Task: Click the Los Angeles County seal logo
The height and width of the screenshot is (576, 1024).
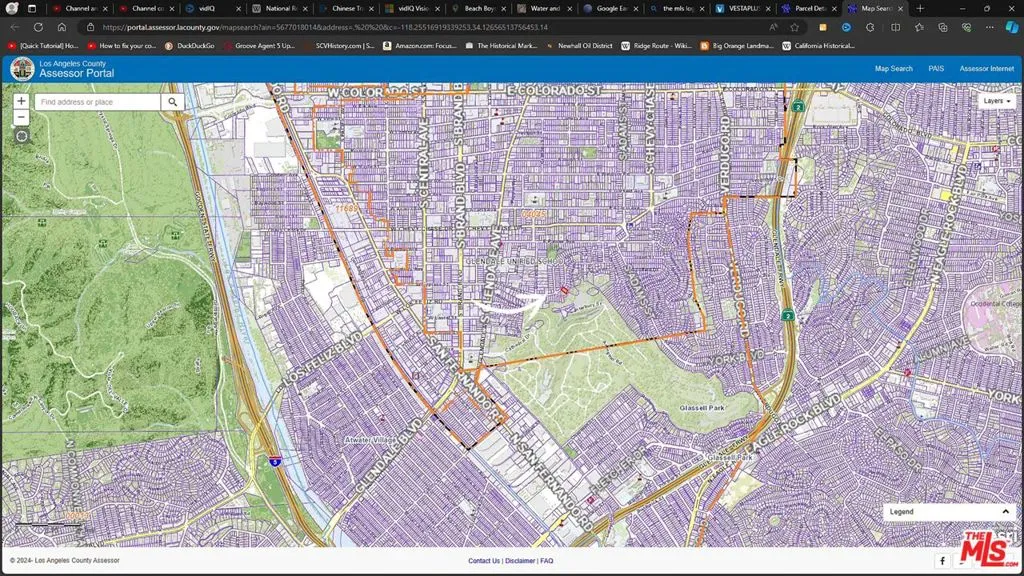Action: 22,69
